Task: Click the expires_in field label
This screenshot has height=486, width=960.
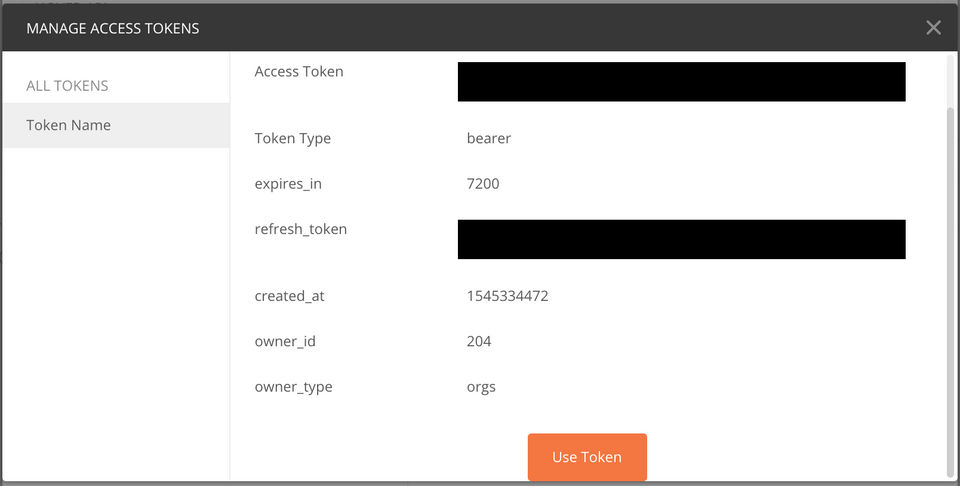Action: pyautogui.click(x=288, y=184)
